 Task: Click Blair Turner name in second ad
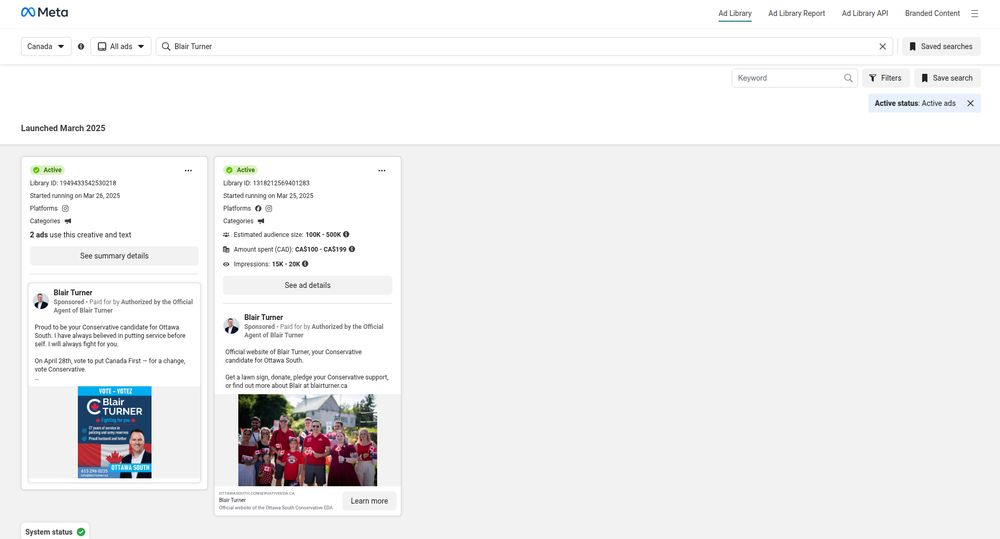(263, 317)
